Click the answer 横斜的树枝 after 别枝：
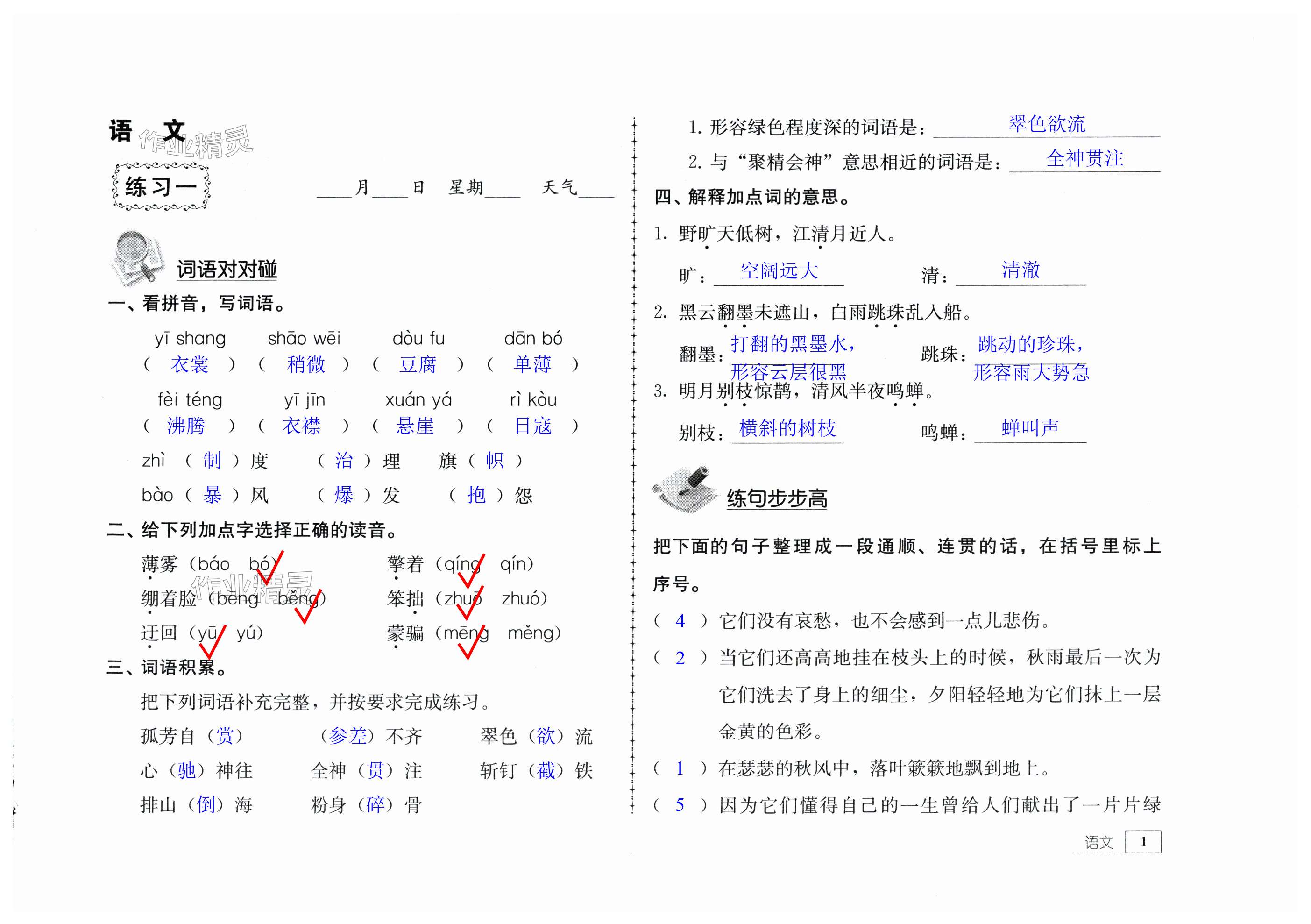 pos(787,428)
